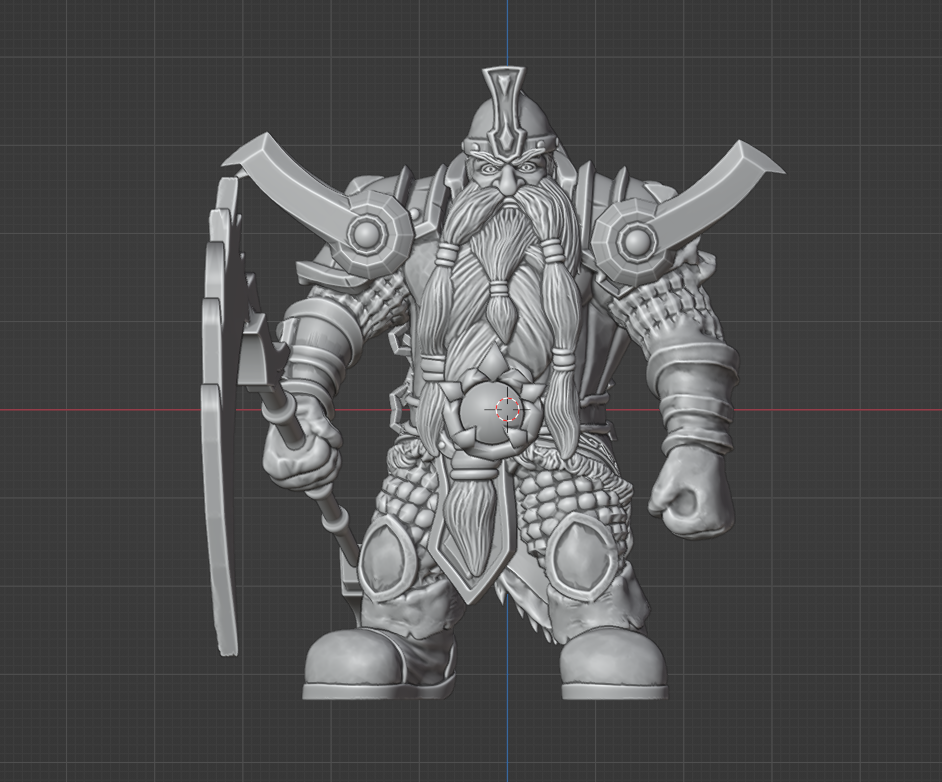Click the 3D cursor at the belt
Viewport: 942px width, 782px height.
[506, 407]
